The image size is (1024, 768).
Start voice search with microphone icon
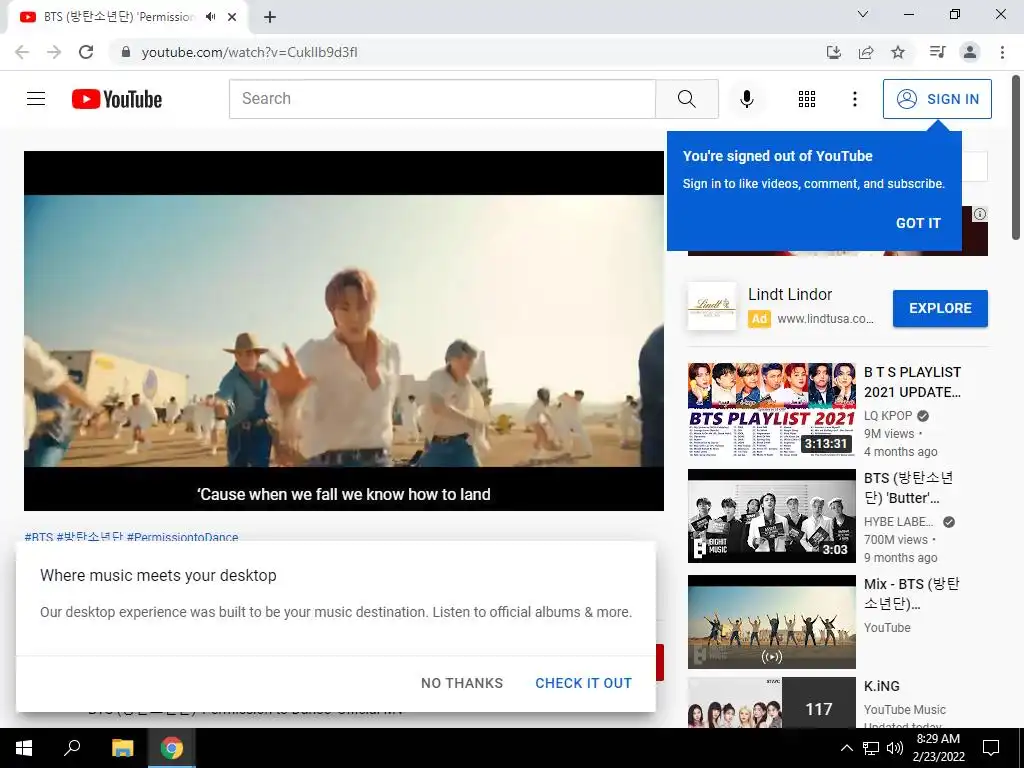(746, 99)
